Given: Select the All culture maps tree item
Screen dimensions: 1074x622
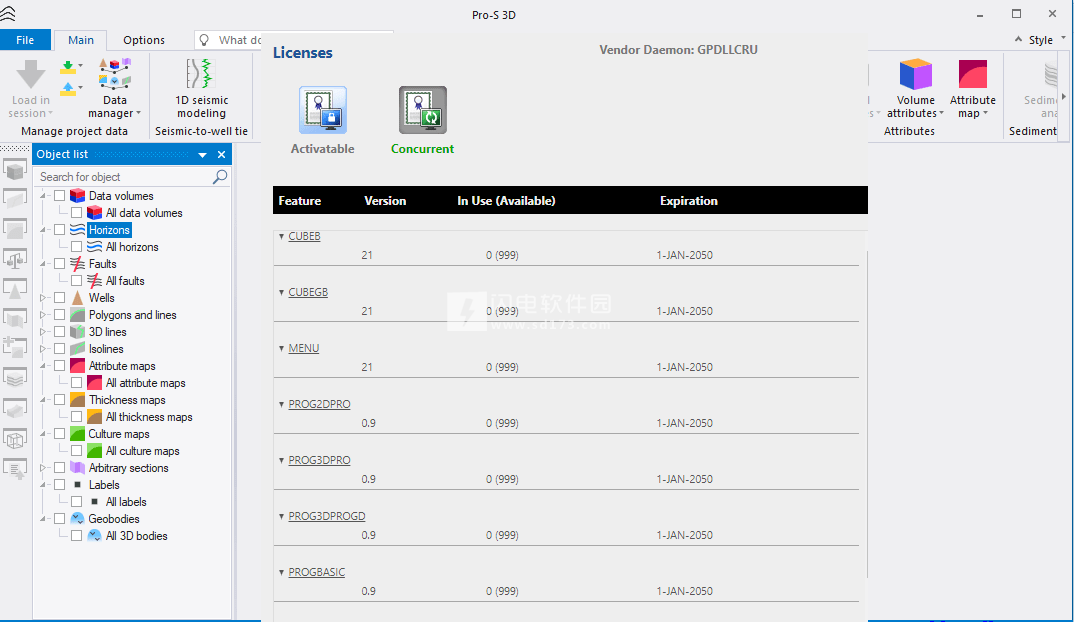Looking at the screenshot, I should pyautogui.click(x=142, y=451).
